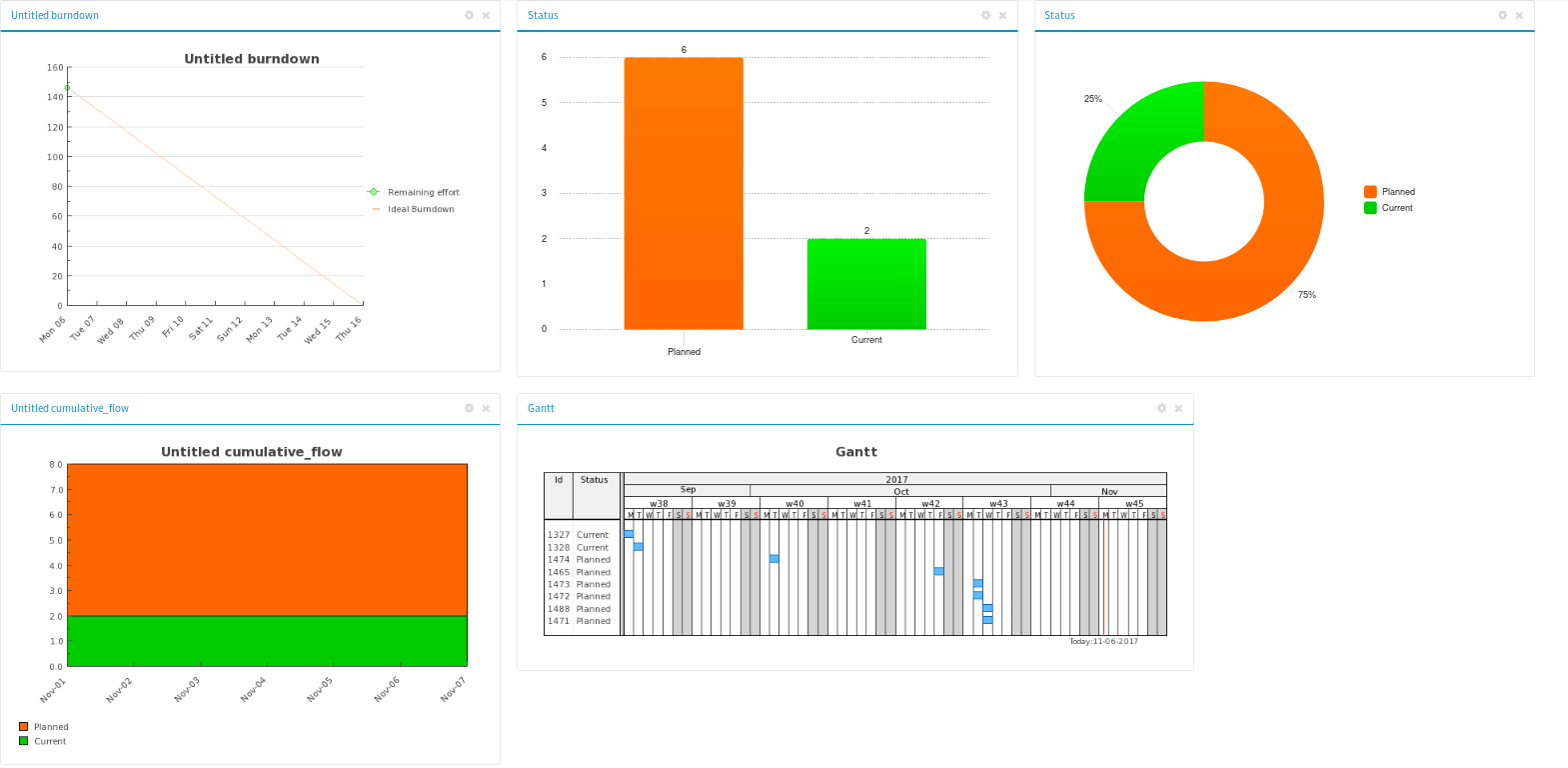Click the 25% label on donut chart
This screenshot has width=1568, height=768.
pyautogui.click(x=1093, y=99)
